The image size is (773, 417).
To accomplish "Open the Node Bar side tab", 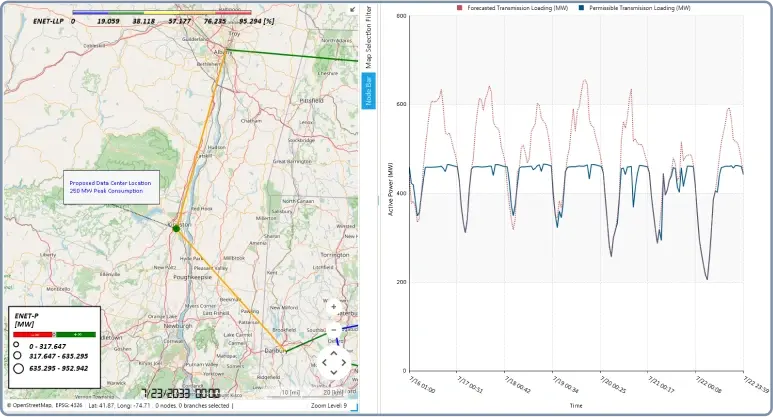I will tap(368, 90).
